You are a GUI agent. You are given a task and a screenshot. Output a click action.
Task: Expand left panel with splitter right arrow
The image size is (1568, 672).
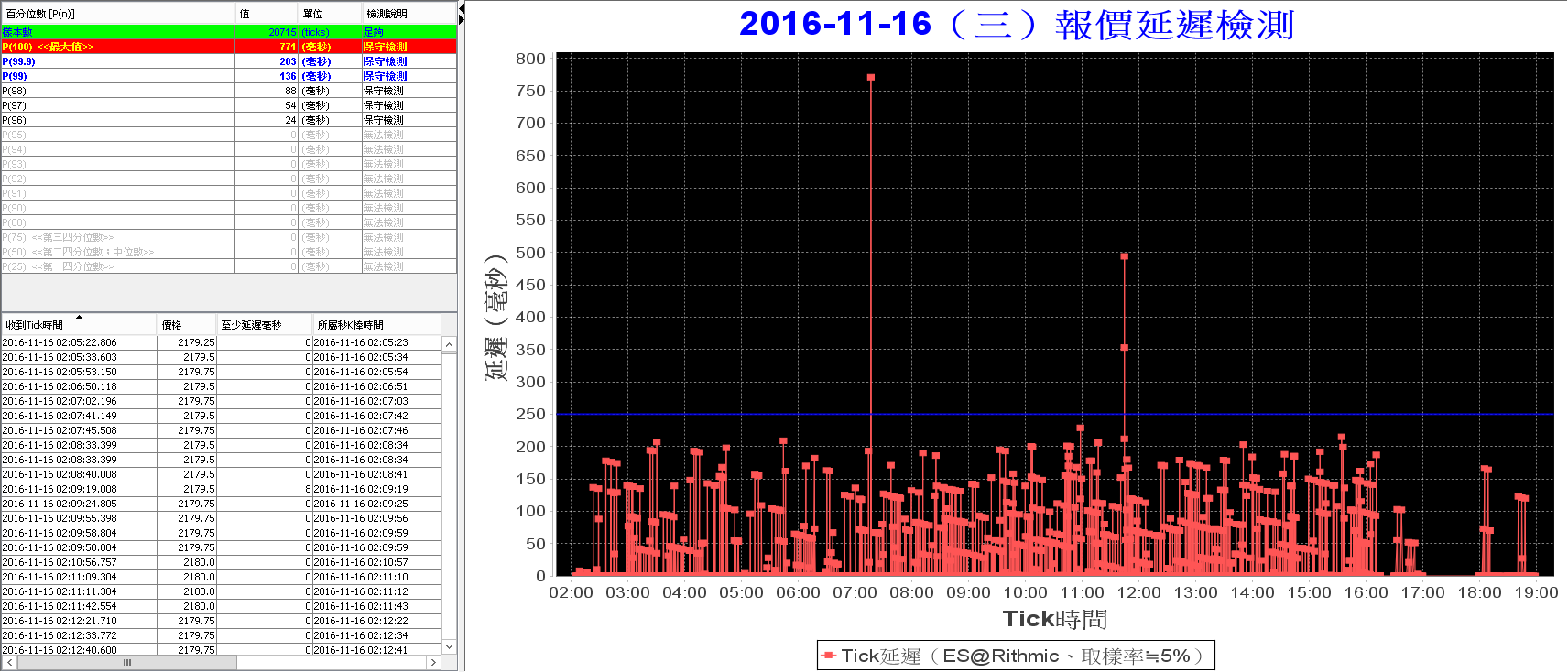point(462,19)
